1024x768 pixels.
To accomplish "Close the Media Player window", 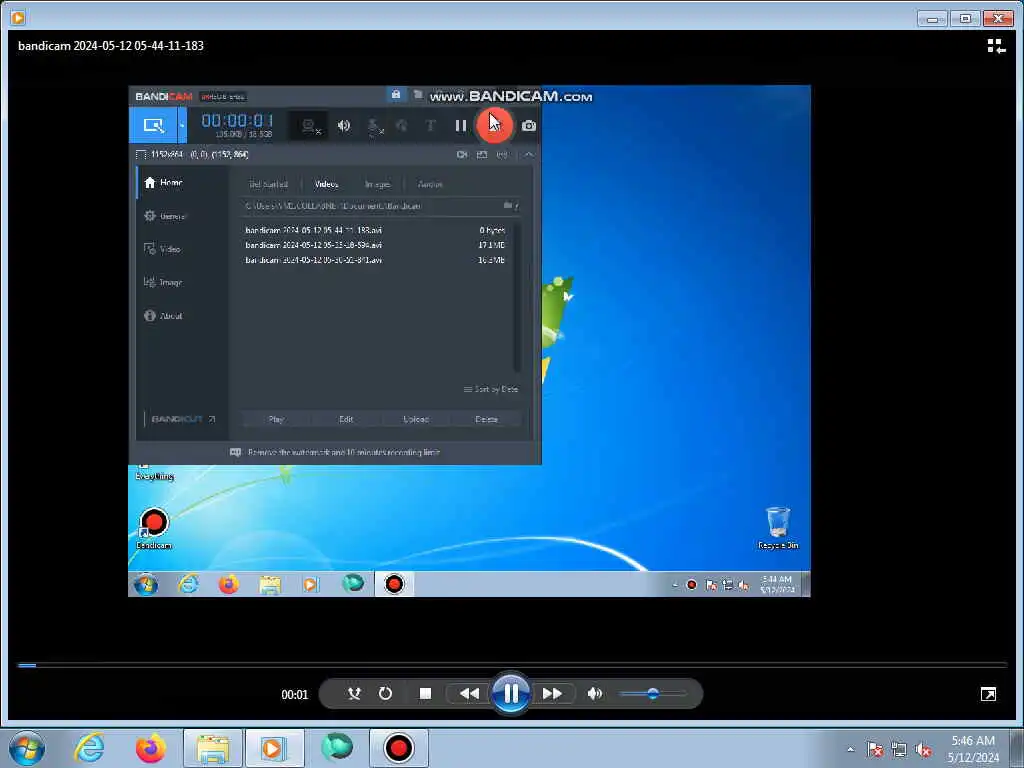I will coord(998,18).
